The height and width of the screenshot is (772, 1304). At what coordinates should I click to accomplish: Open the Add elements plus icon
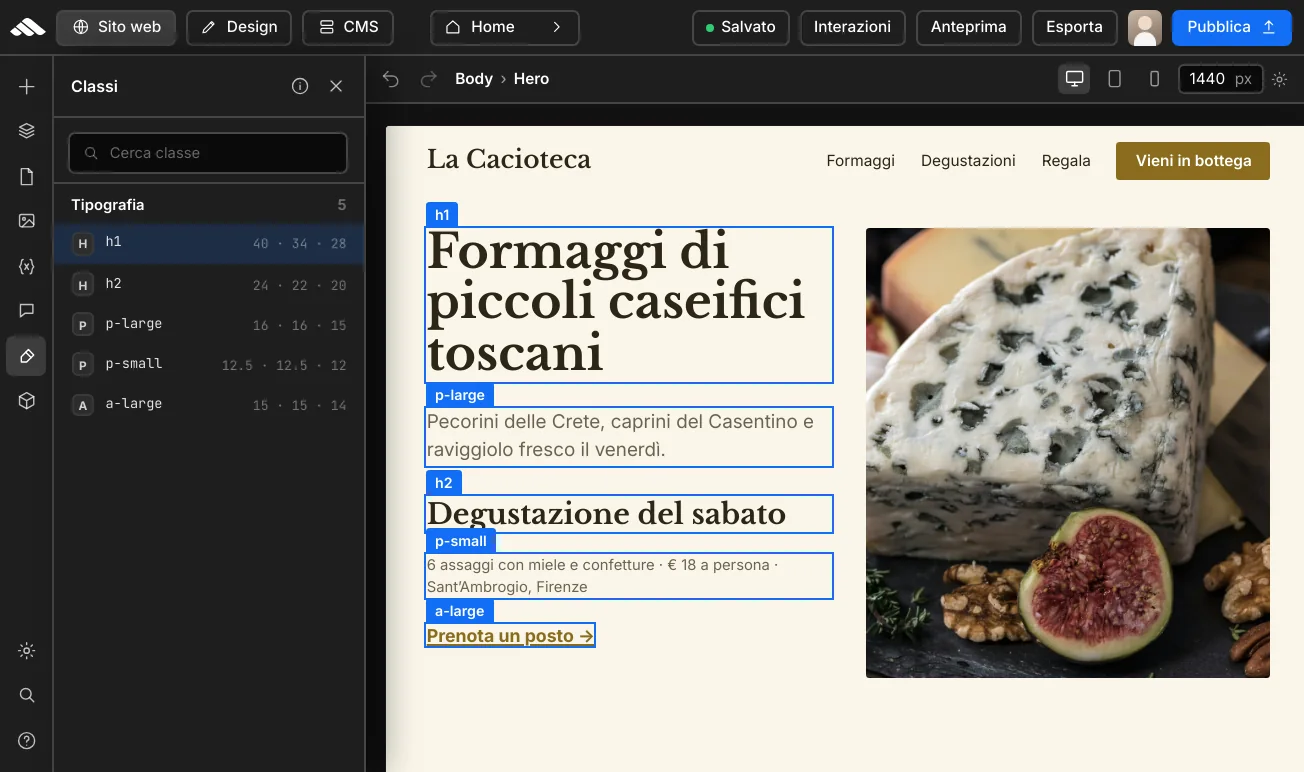[x=27, y=87]
